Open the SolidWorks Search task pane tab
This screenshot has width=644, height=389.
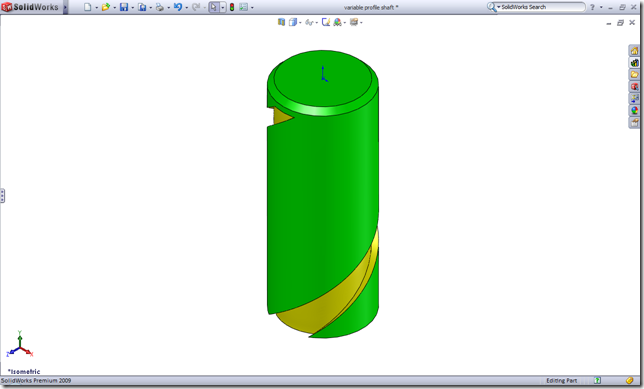(635, 87)
